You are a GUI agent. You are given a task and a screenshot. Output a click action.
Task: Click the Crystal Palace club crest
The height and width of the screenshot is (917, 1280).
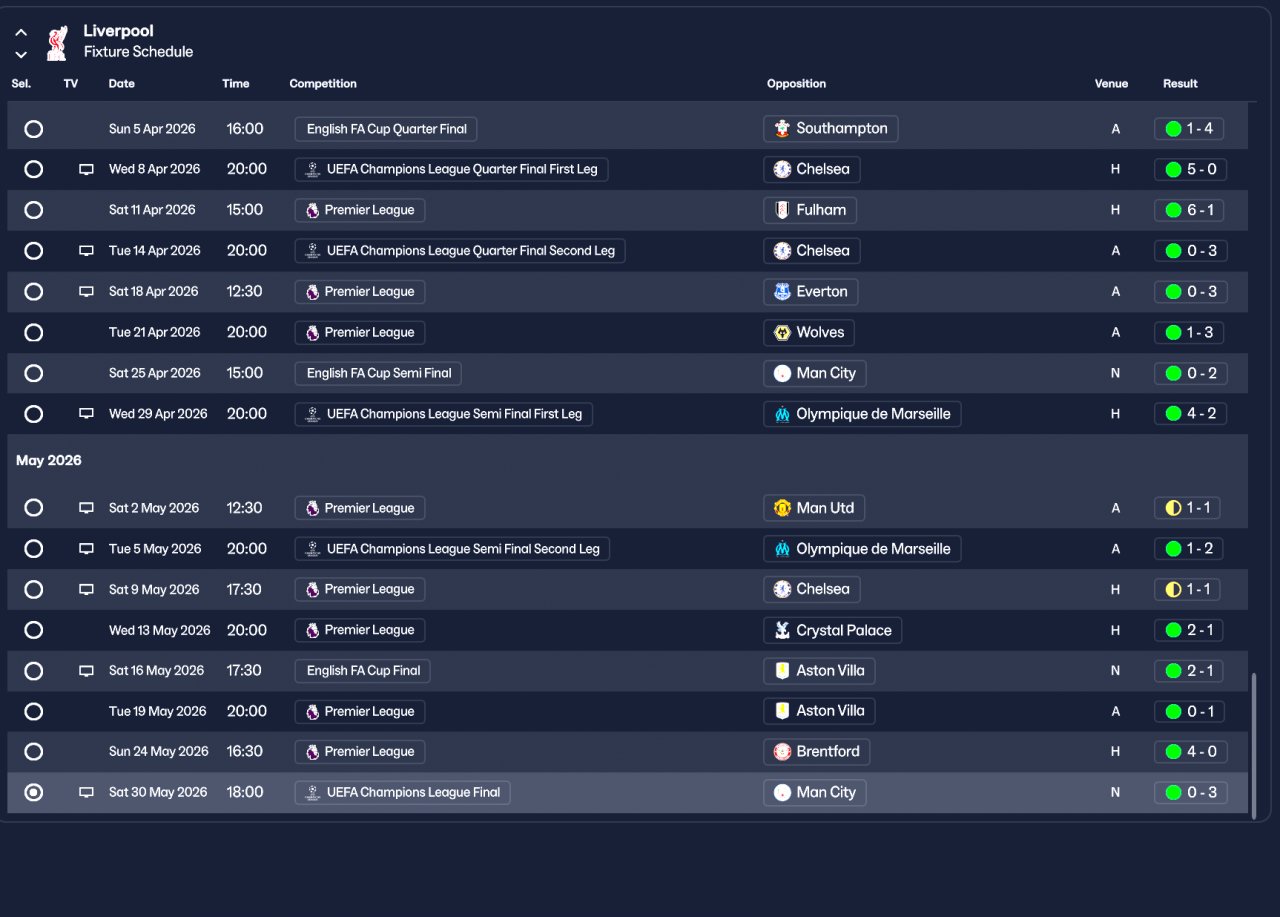(782, 630)
